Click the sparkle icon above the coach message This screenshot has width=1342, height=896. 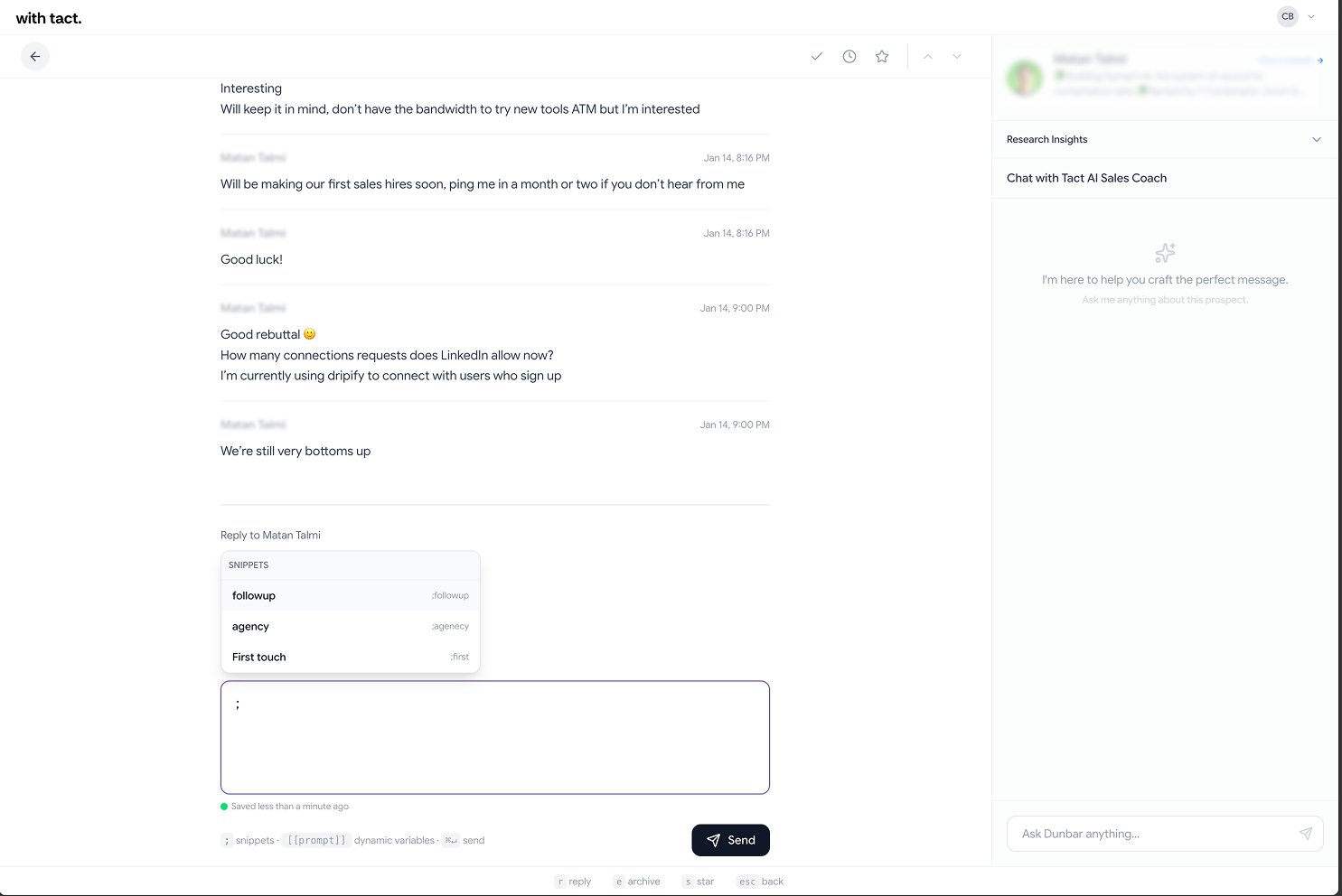point(1165,253)
